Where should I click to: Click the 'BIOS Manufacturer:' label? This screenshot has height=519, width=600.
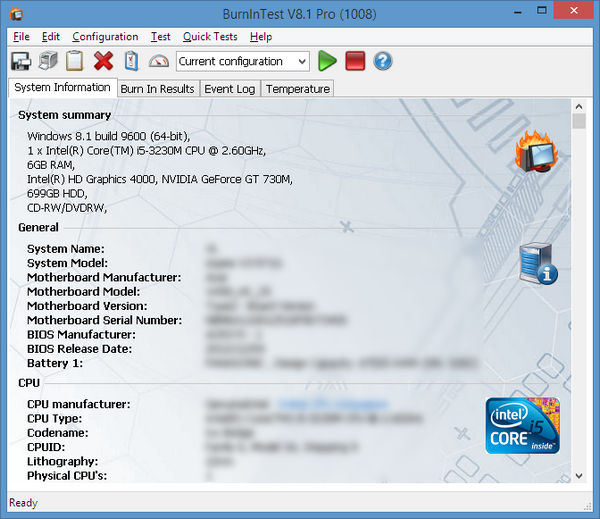pos(81,335)
